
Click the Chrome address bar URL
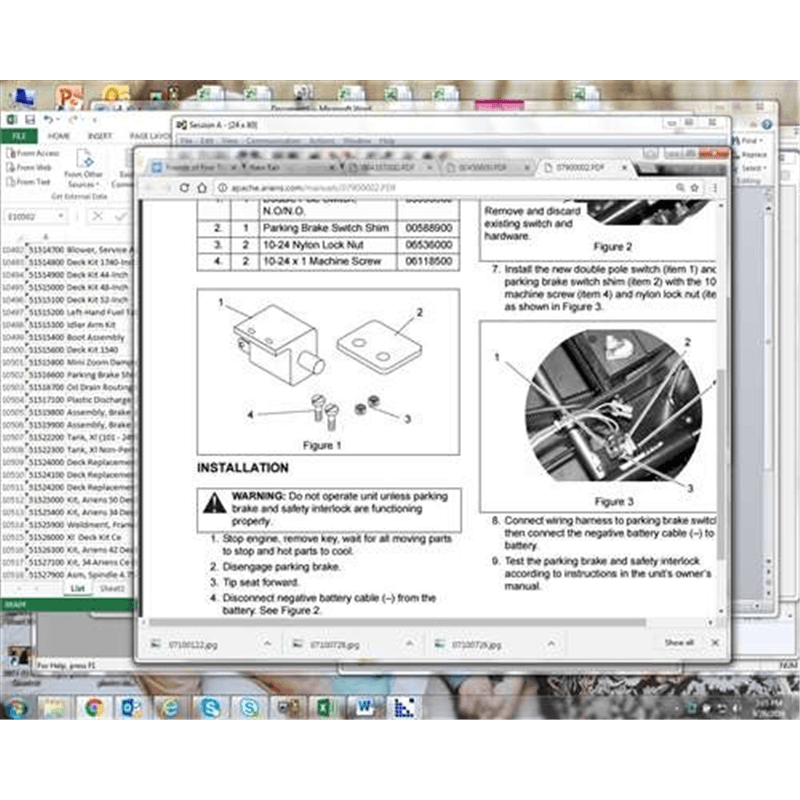(313, 188)
